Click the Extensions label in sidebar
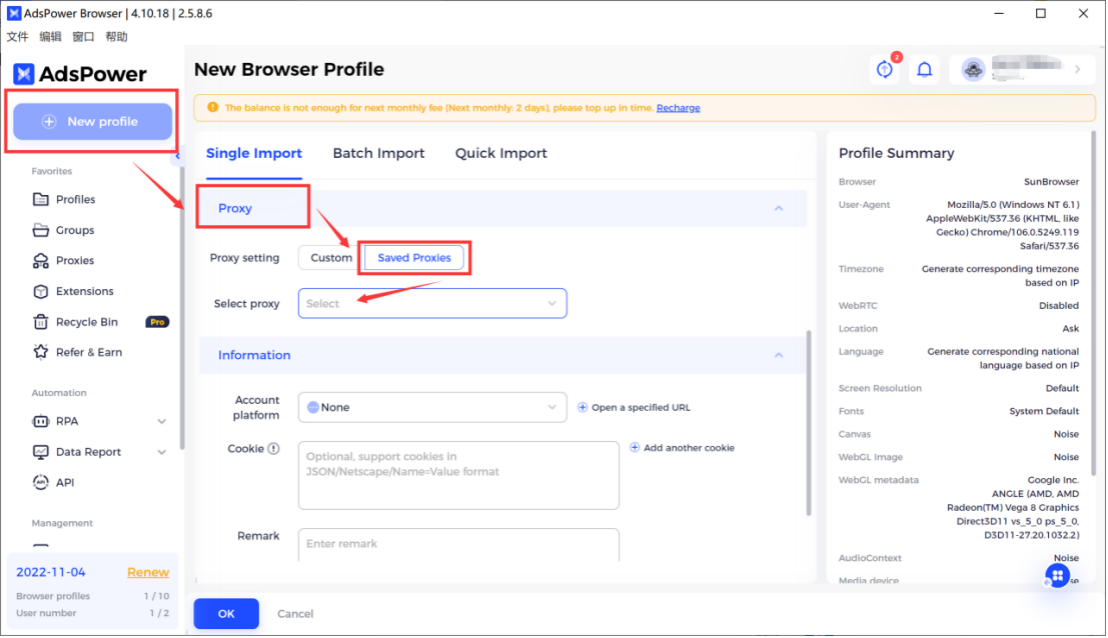1108x638 pixels. 85,291
